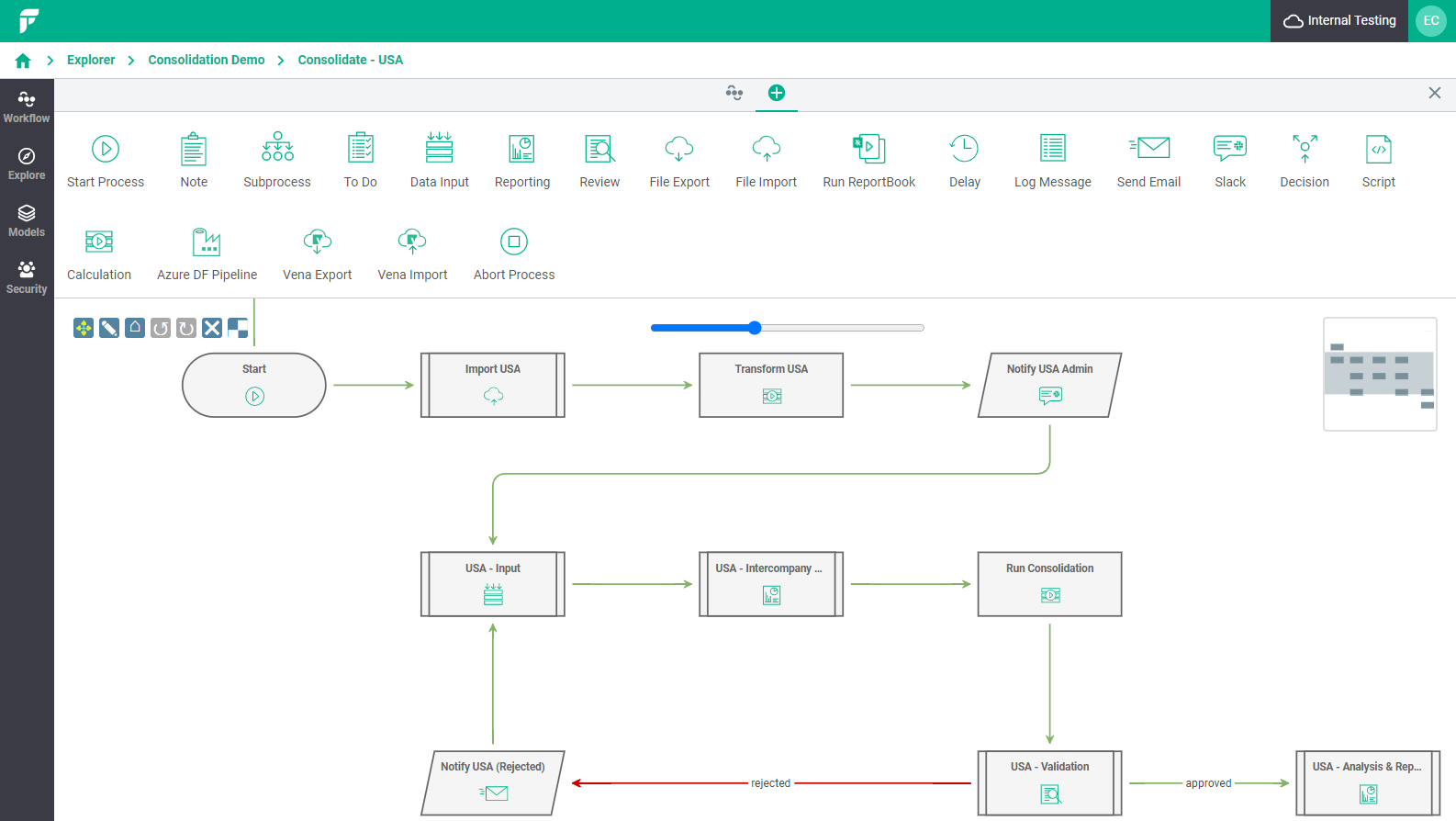Select the Azure DF Pipeline icon
The width and height of the screenshot is (1456, 821).
pos(207,242)
